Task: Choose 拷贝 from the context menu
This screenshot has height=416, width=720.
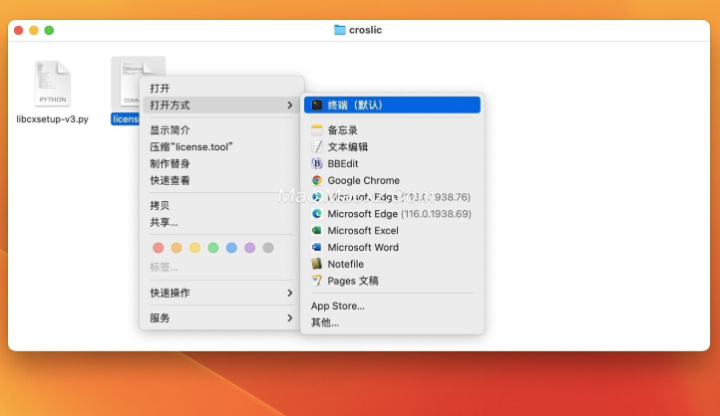Action: click(160, 206)
